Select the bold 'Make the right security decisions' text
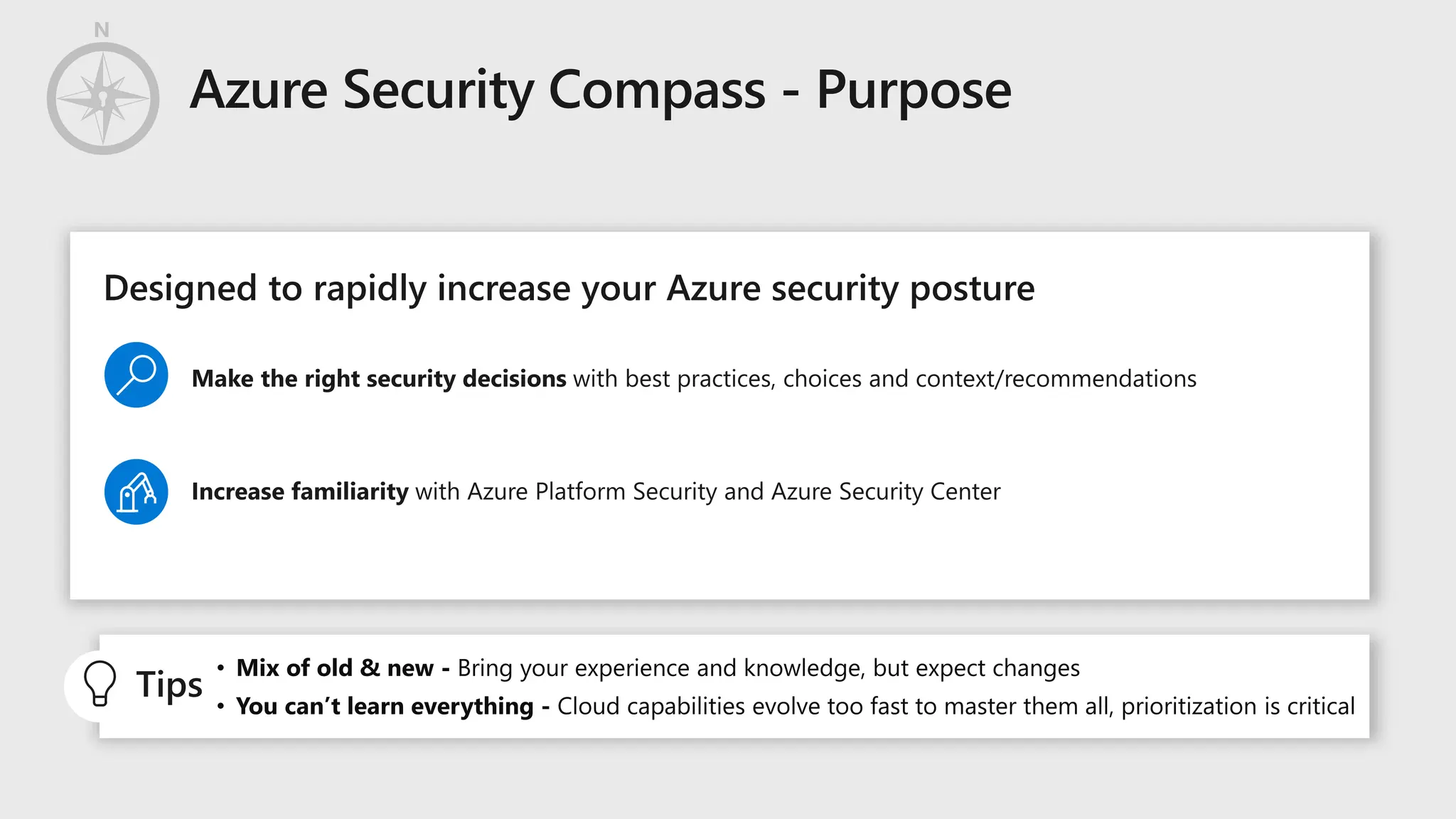 (379, 379)
